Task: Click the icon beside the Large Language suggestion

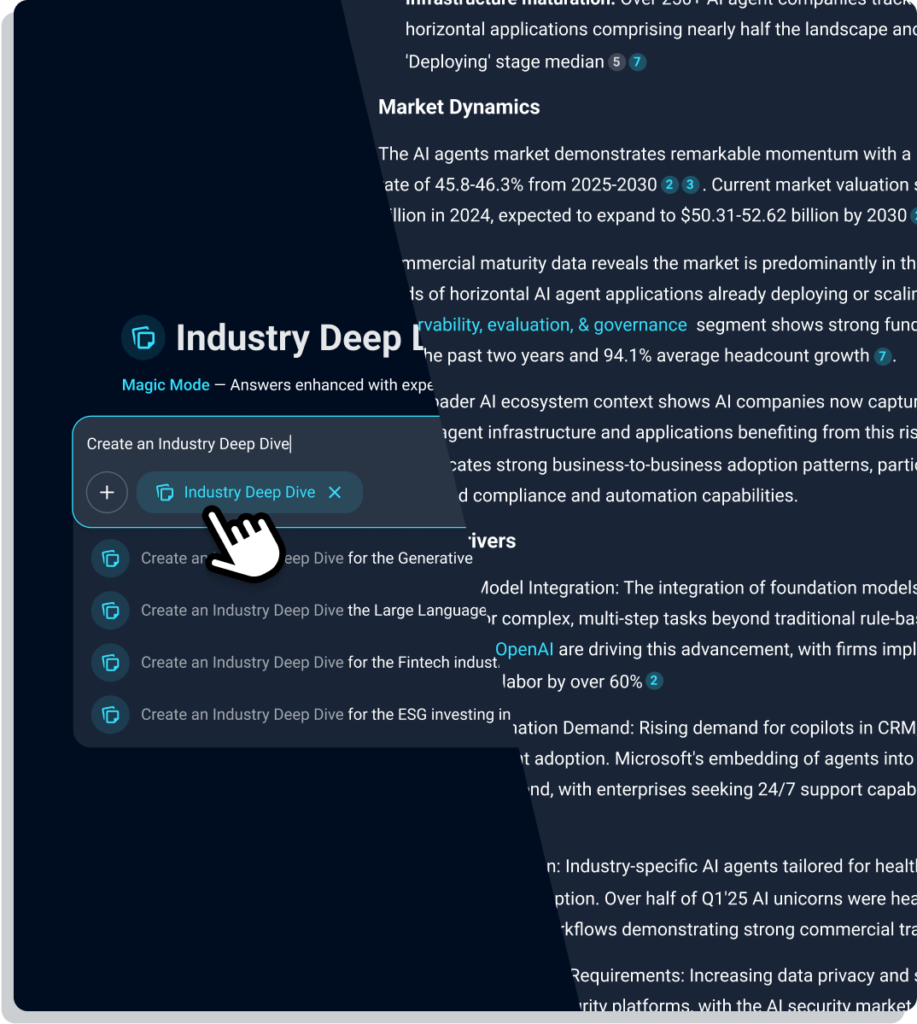Action: point(110,610)
